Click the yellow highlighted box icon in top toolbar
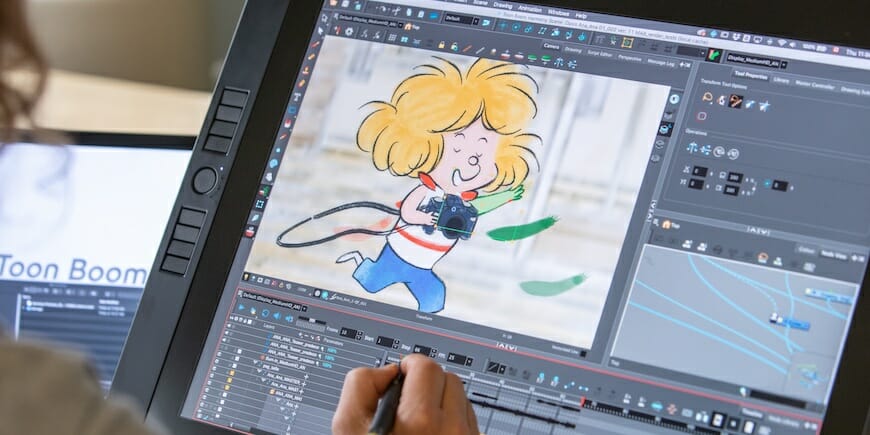The width and height of the screenshot is (870, 435). [x=627, y=43]
